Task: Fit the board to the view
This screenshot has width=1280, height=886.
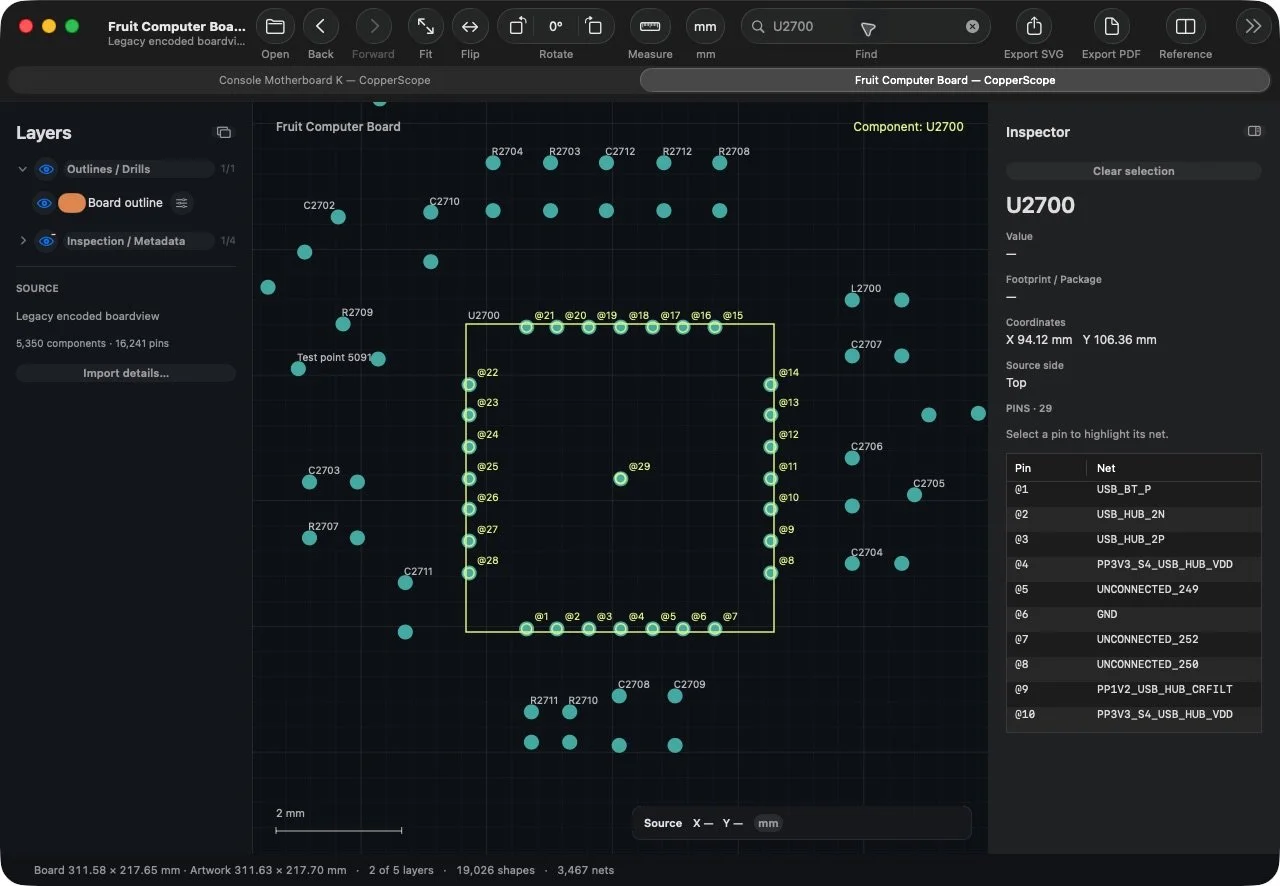Action: point(426,27)
